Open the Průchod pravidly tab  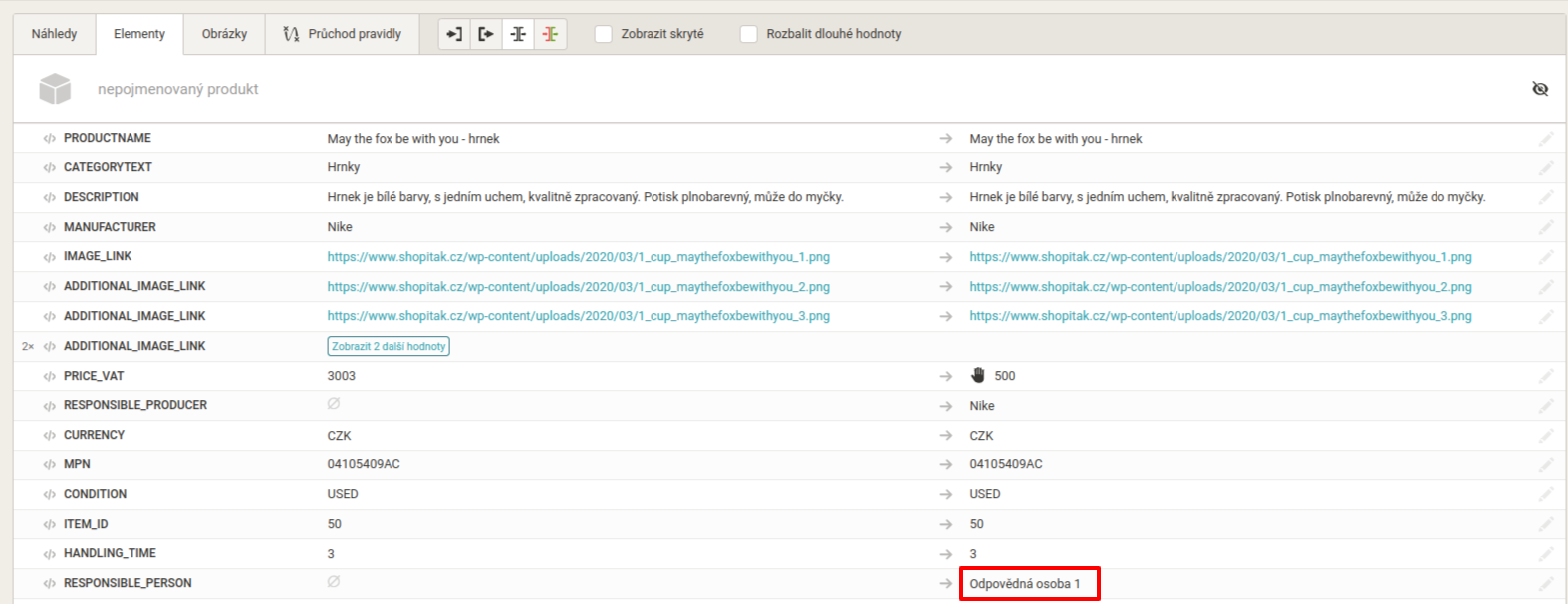(x=343, y=34)
